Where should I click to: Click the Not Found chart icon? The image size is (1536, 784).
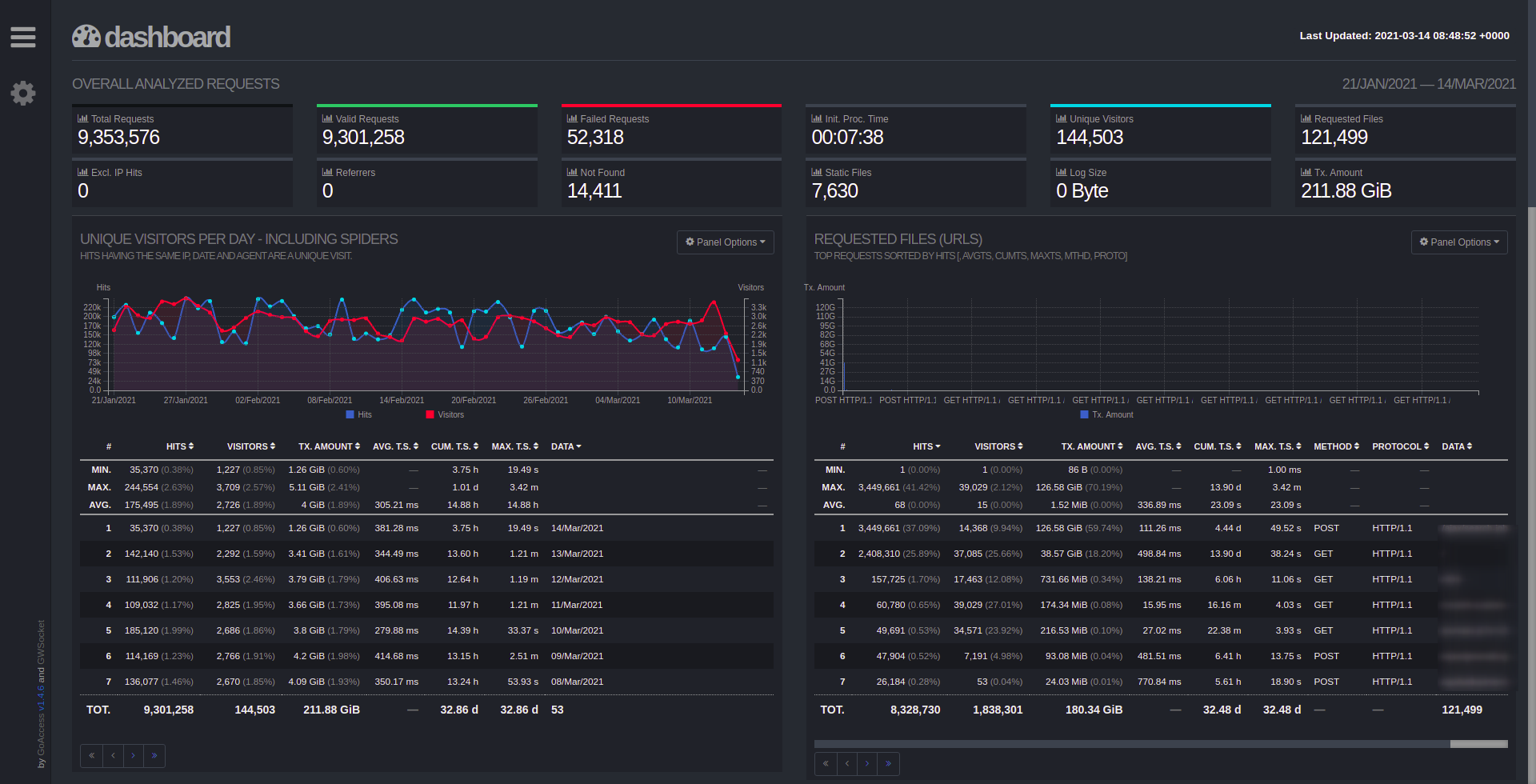coord(572,172)
